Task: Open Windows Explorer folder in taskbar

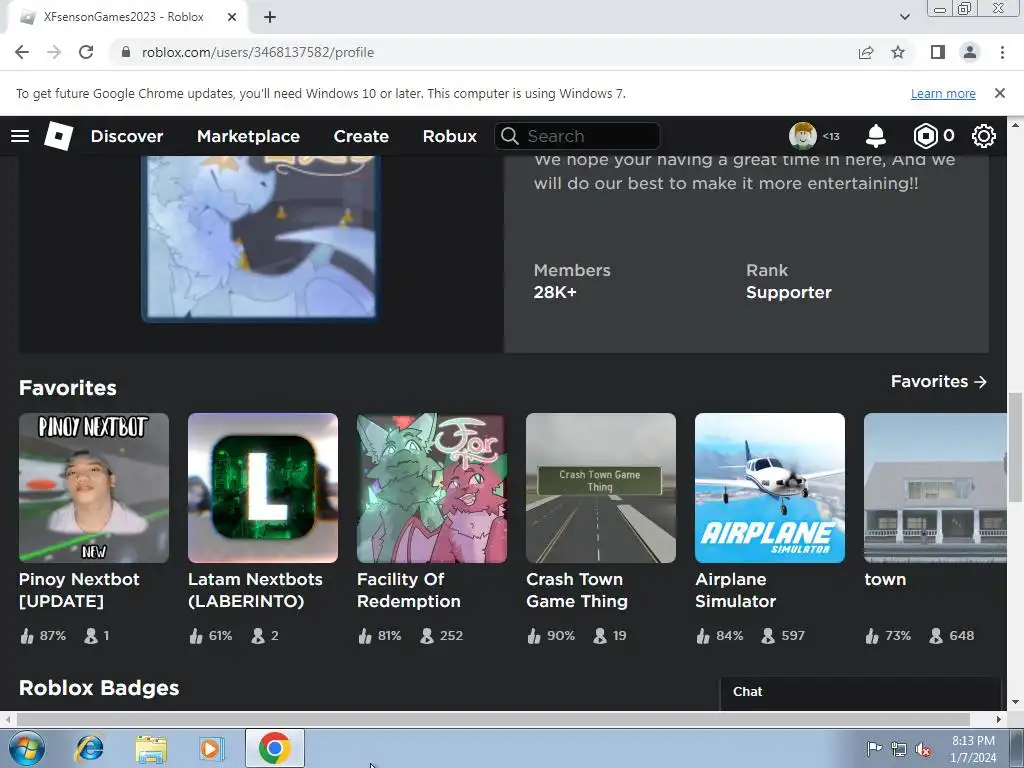Action: point(151,749)
